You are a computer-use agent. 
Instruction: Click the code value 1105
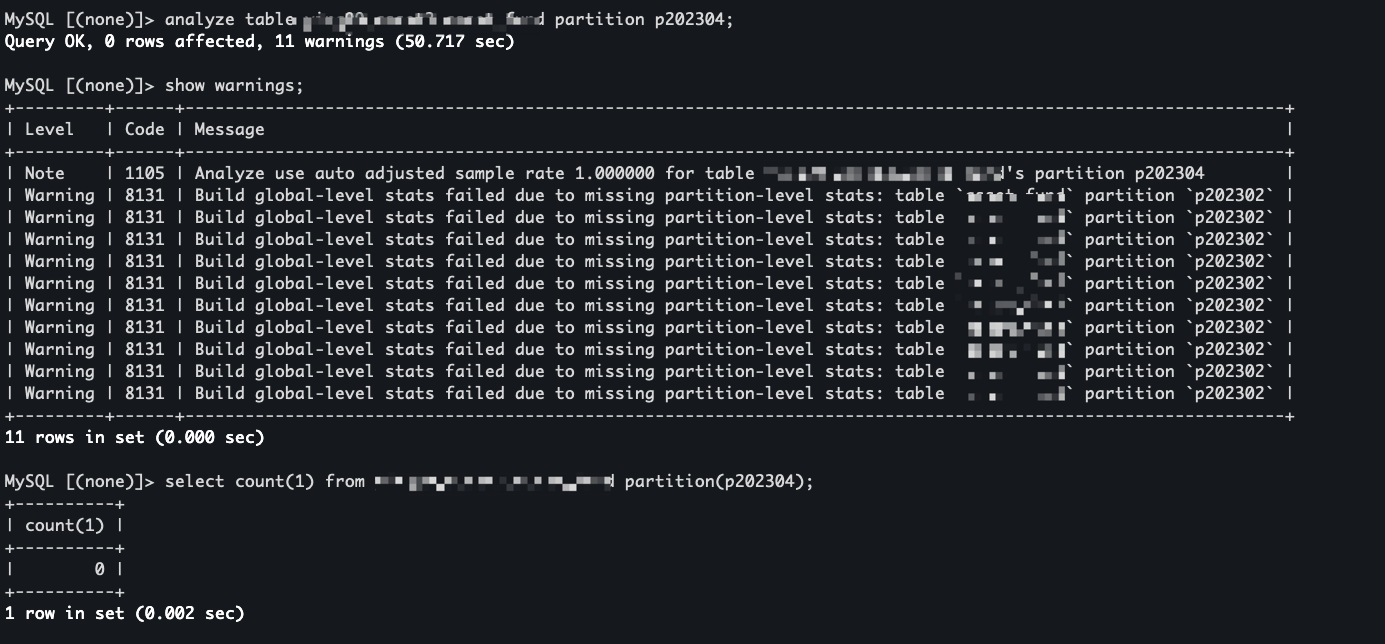point(144,173)
